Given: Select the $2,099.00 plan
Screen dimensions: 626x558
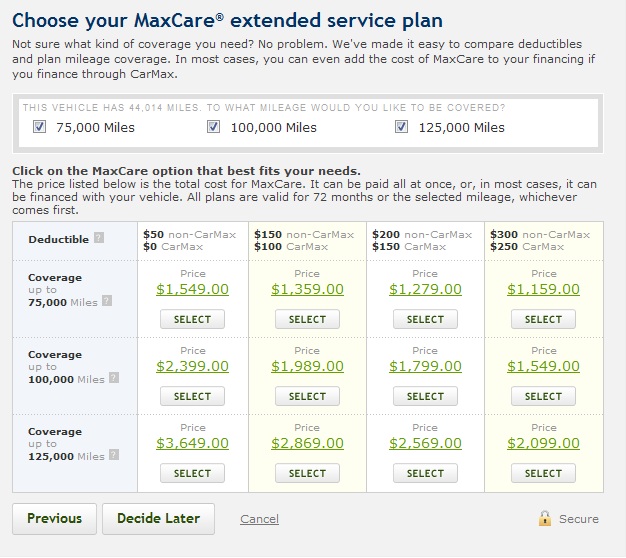Looking at the screenshot, I should [543, 473].
